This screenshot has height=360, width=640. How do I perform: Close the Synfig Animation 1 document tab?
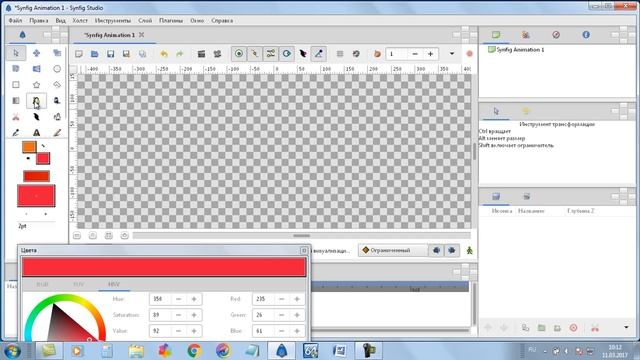141,35
